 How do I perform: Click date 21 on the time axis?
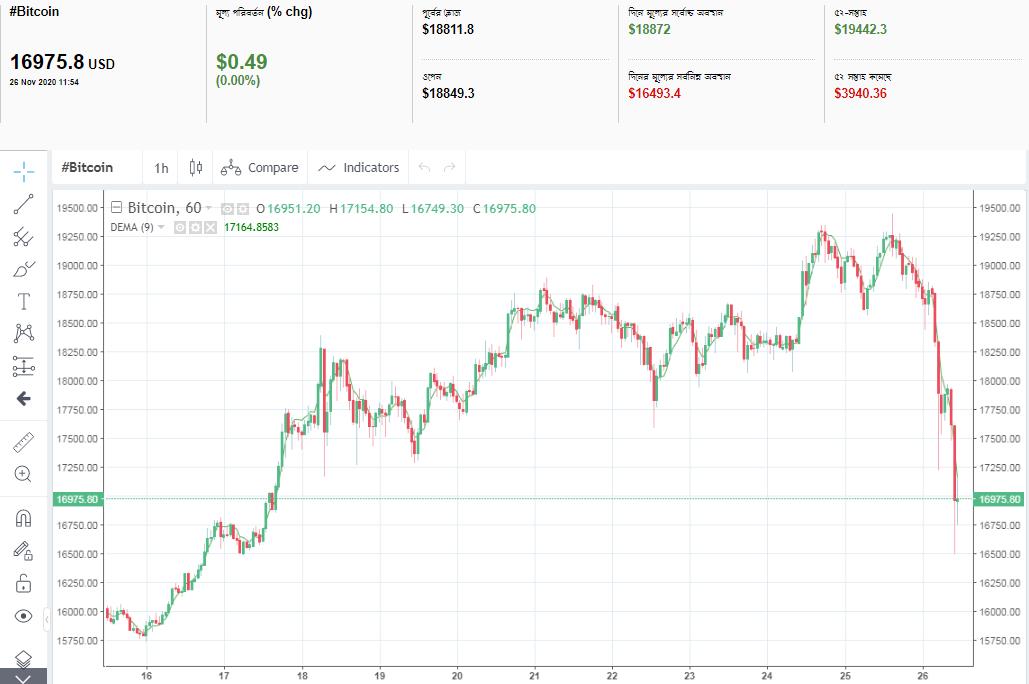pos(534,675)
